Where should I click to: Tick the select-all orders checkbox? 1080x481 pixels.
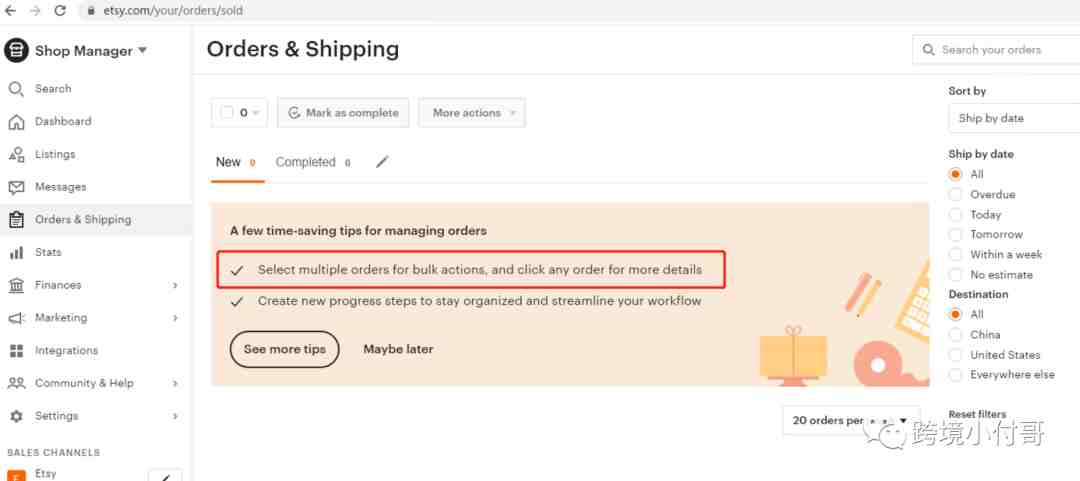pyautogui.click(x=227, y=112)
